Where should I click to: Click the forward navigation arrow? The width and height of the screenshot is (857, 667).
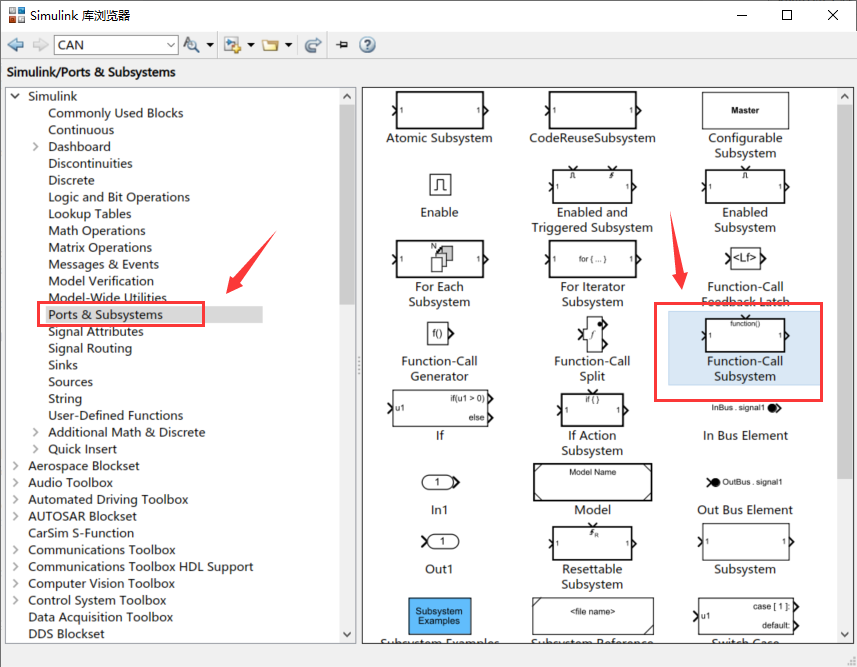(x=40, y=45)
